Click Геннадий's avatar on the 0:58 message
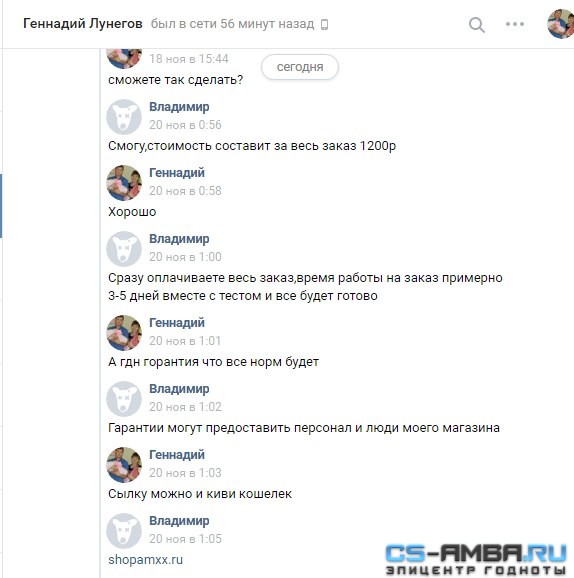574x578 pixels. pos(124,183)
